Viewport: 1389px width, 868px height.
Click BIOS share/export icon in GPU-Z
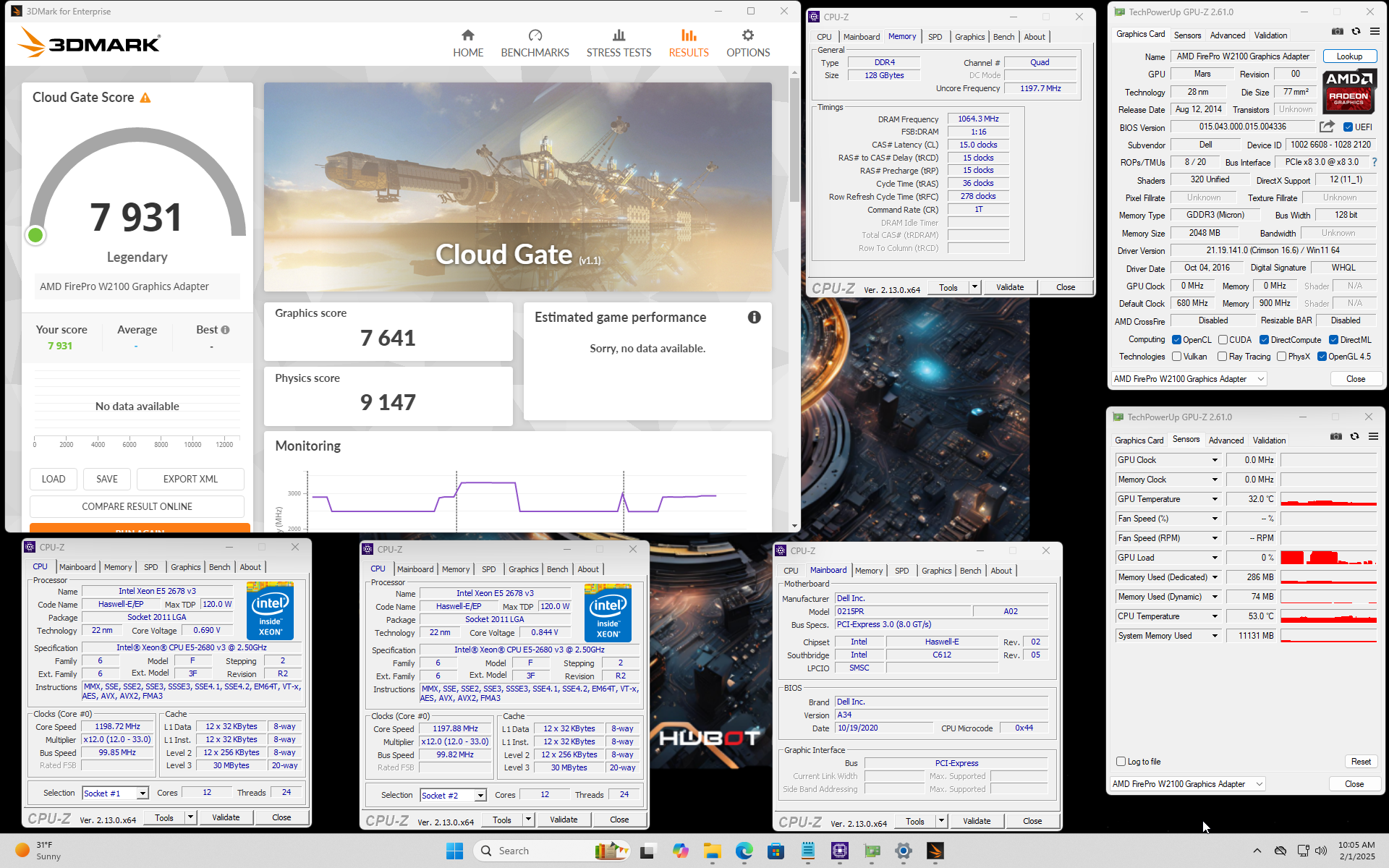(x=1326, y=127)
